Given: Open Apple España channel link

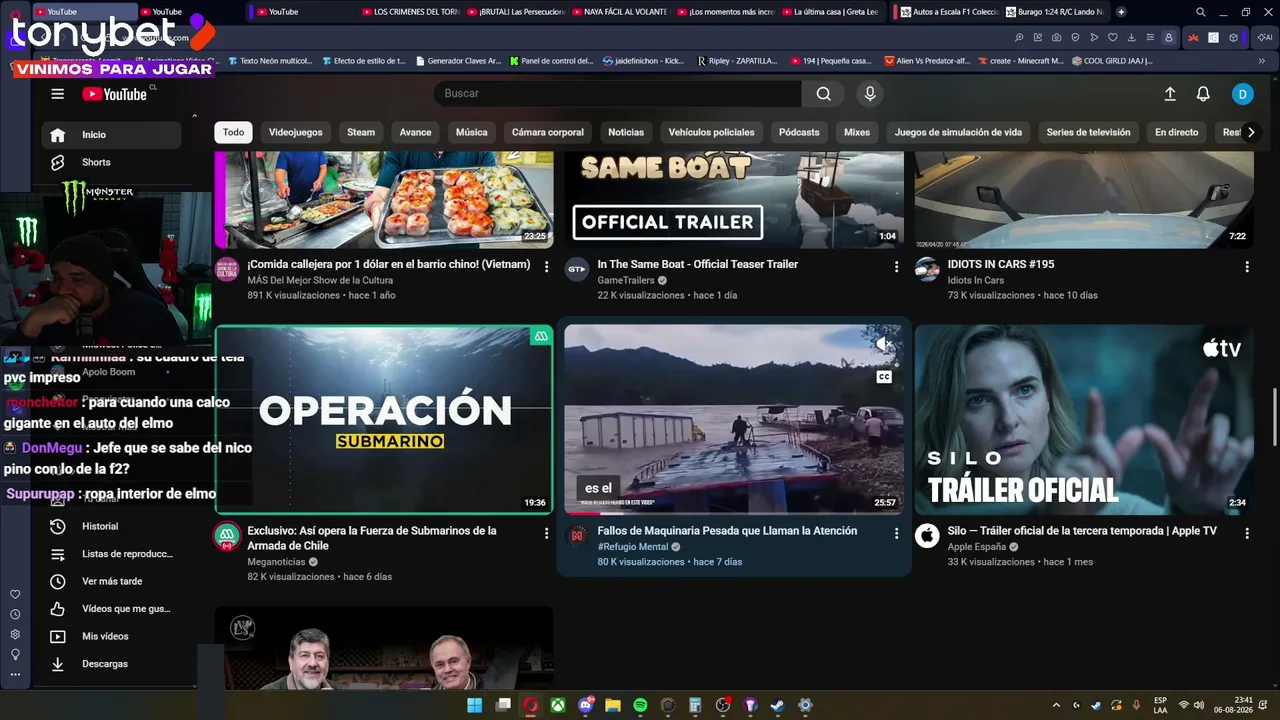Looking at the screenshot, I should click(976, 547).
